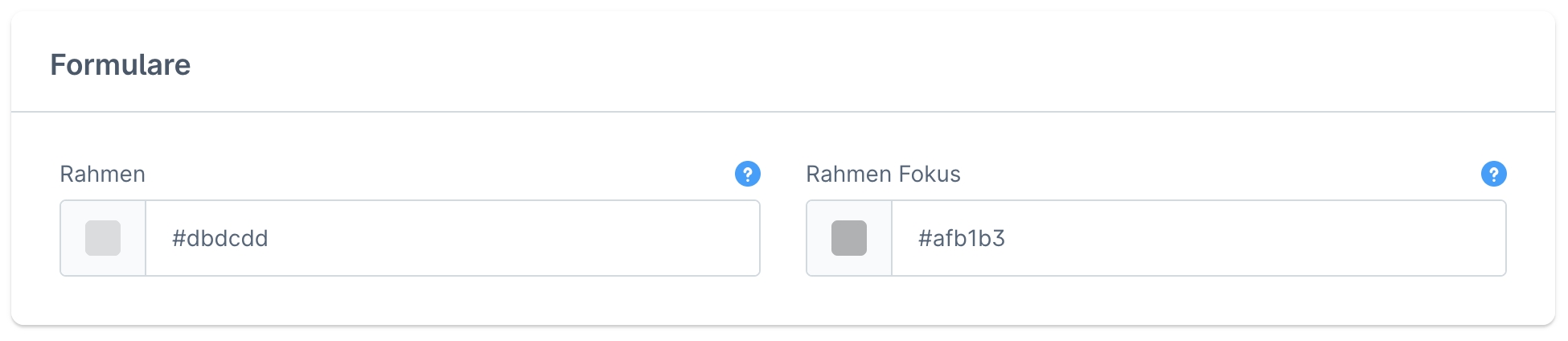The height and width of the screenshot is (341, 1568).
Task: Open the Rahmen color picker swatch
Action: coord(103,238)
